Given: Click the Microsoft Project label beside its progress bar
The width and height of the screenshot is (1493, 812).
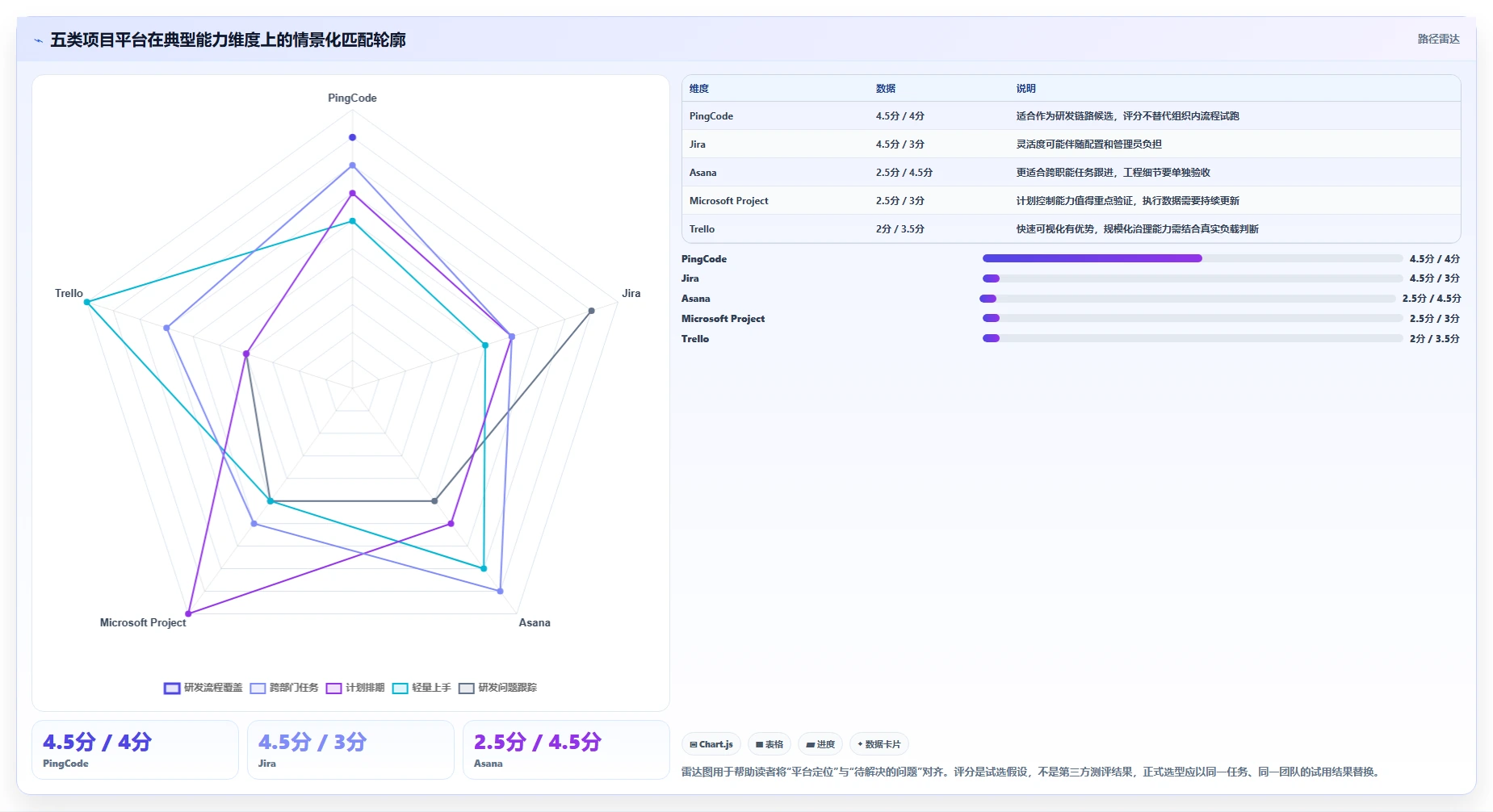Looking at the screenshot, I should 723,319.
